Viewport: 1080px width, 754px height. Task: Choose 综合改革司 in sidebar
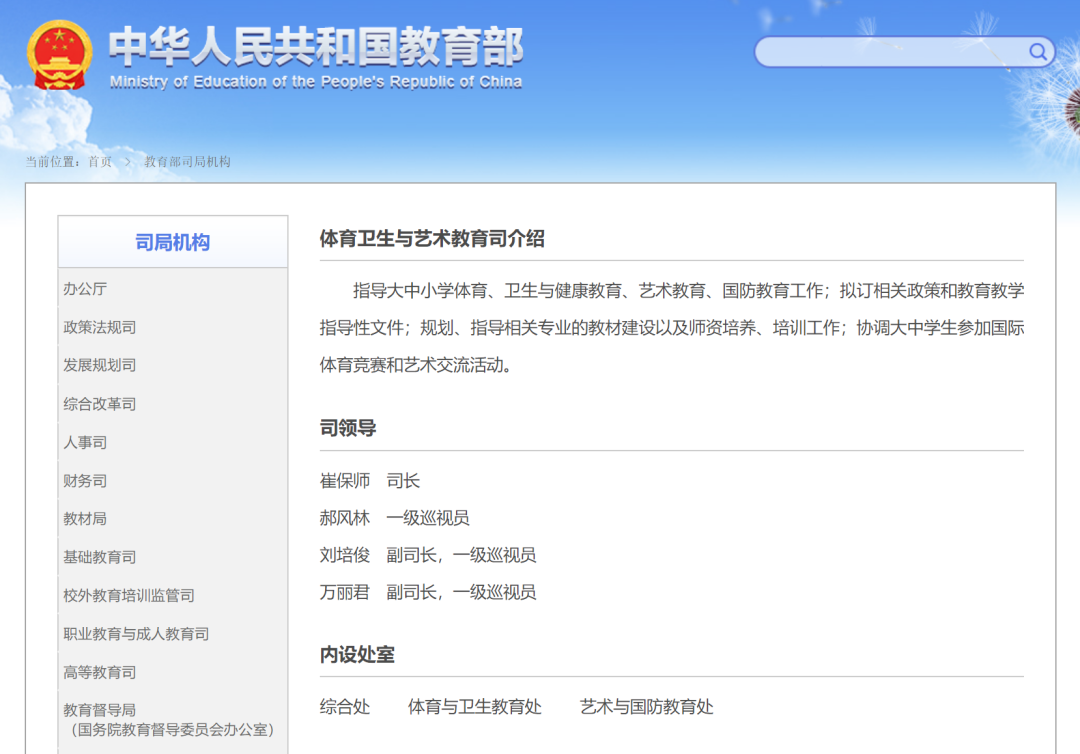(100, 404)
